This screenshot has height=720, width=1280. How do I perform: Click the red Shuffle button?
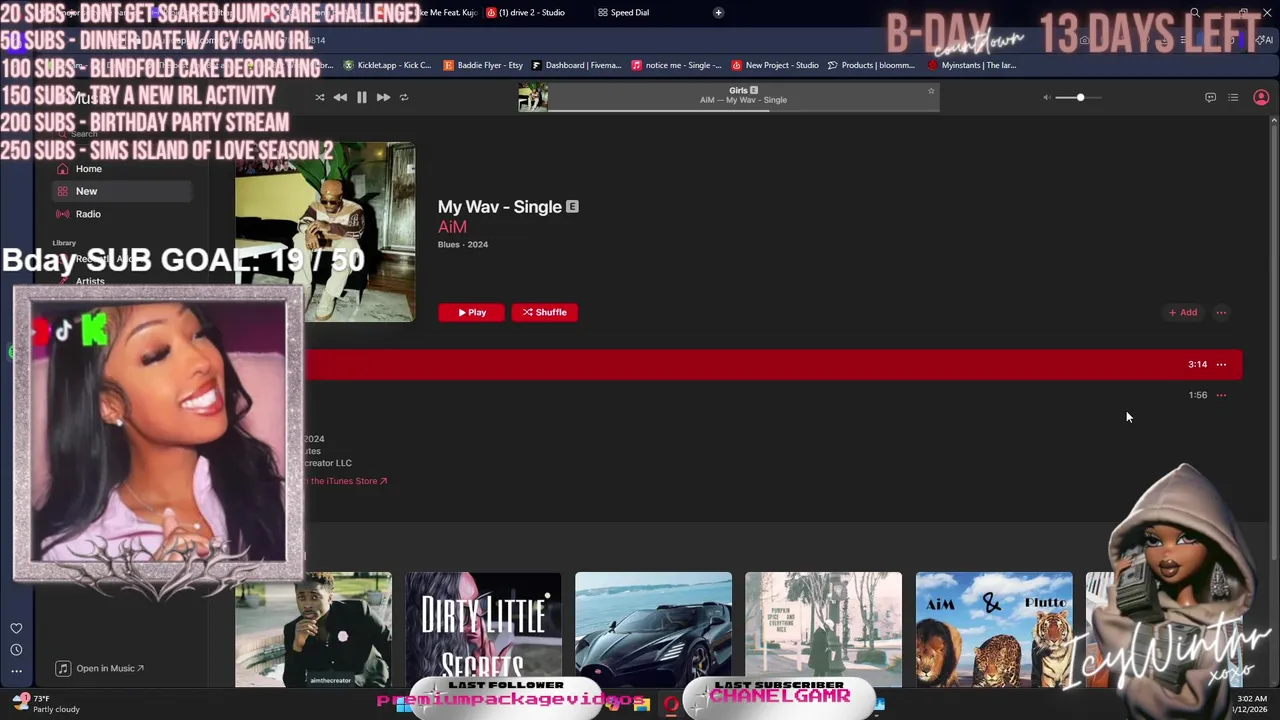[545, 312]
